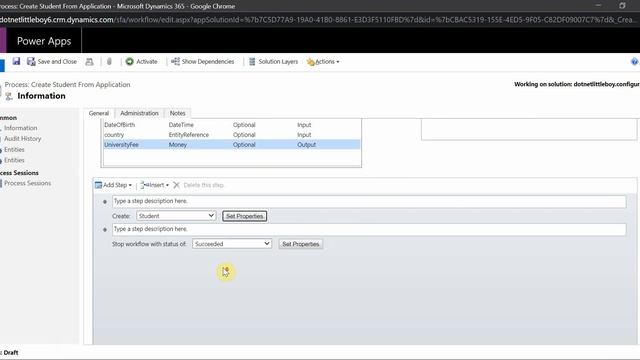The image size is (640, 360).
Task: Open the Create entity dropdown showing Student
Action: click(x=176, y=216)
